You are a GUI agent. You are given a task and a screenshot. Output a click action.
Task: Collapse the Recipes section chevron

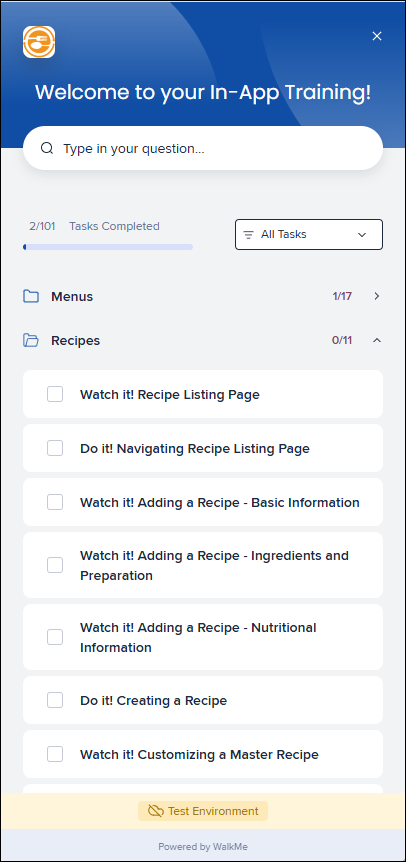click(x=377, y=340)
